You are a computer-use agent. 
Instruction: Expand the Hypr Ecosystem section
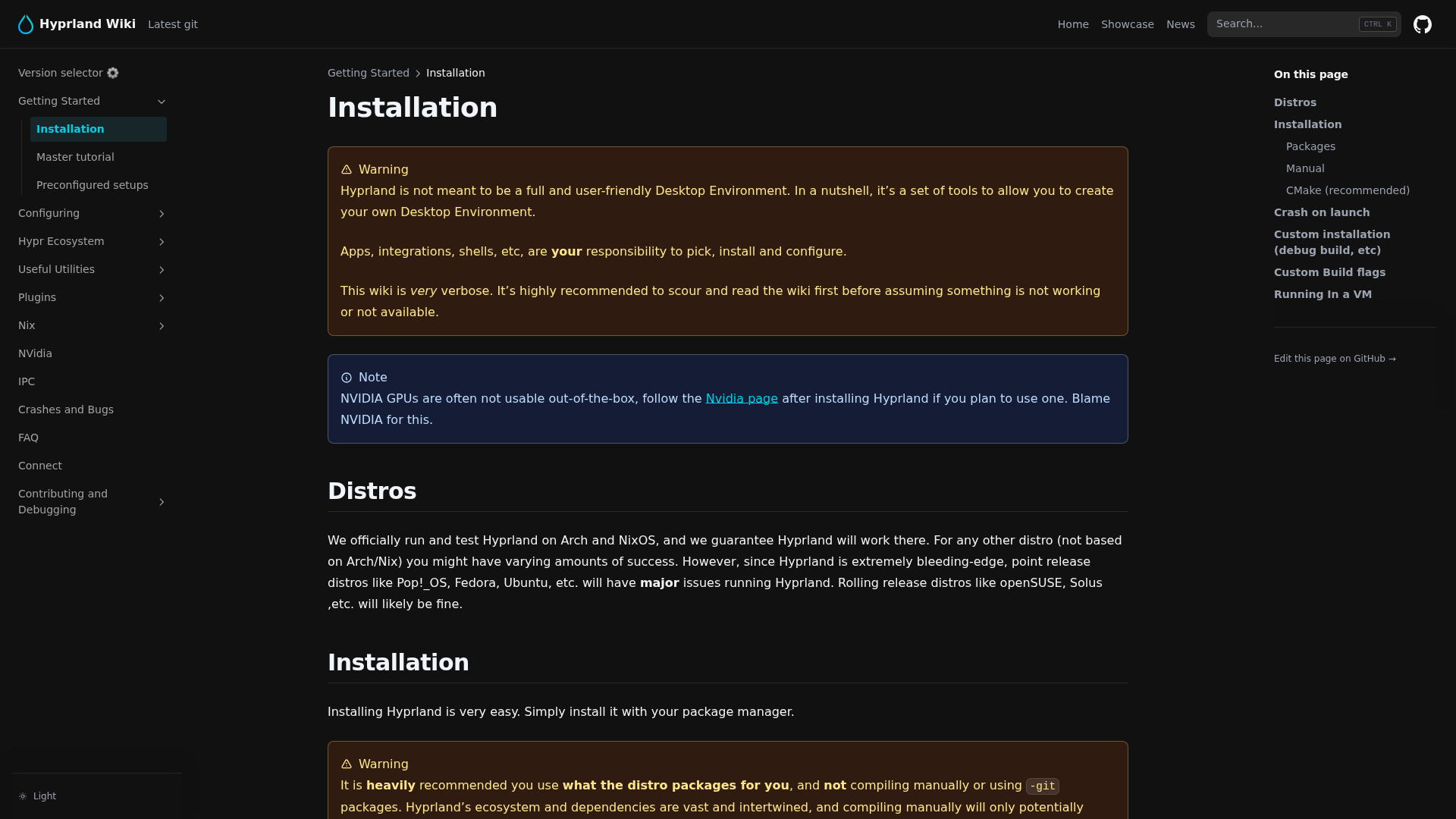click(161, 242)
